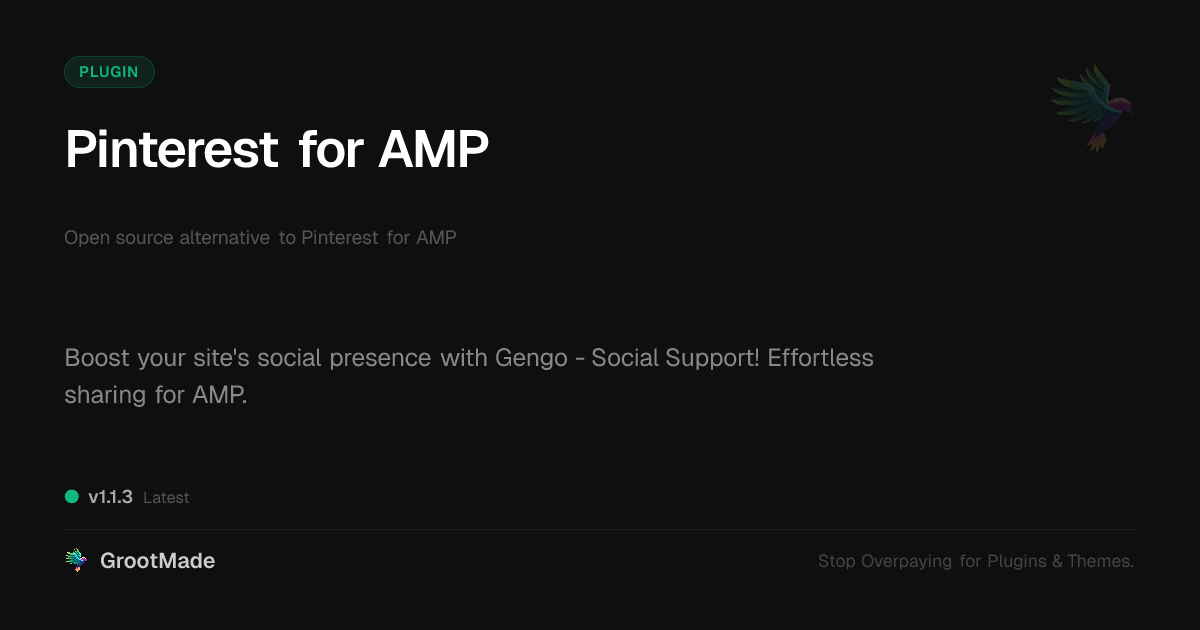Viewport: 1200px width, 630px height.
Task: Open the GrootMade brand name link
Action: click(x=157, y=561)
